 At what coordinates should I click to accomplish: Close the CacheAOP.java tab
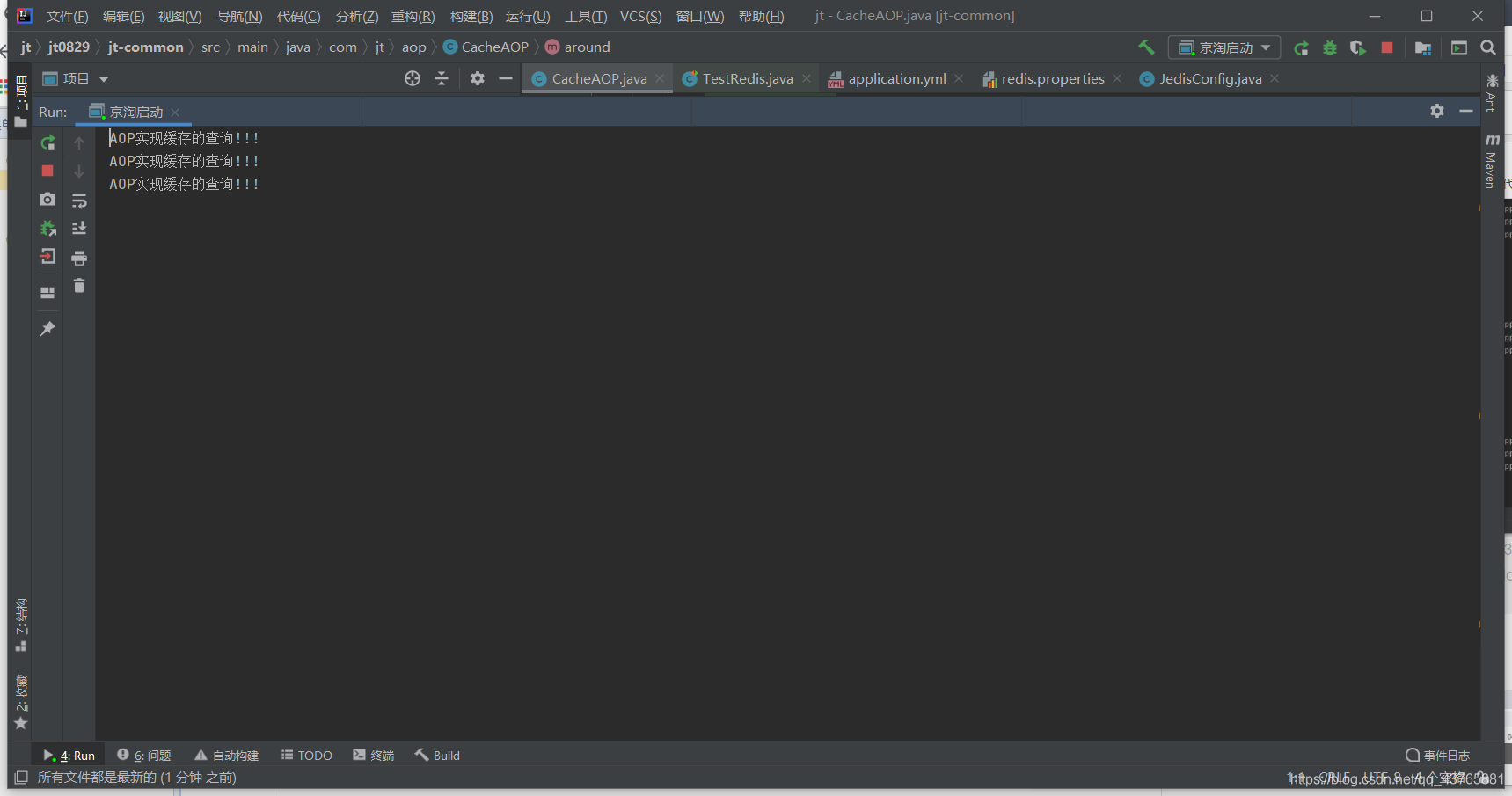tap(660, 78)
